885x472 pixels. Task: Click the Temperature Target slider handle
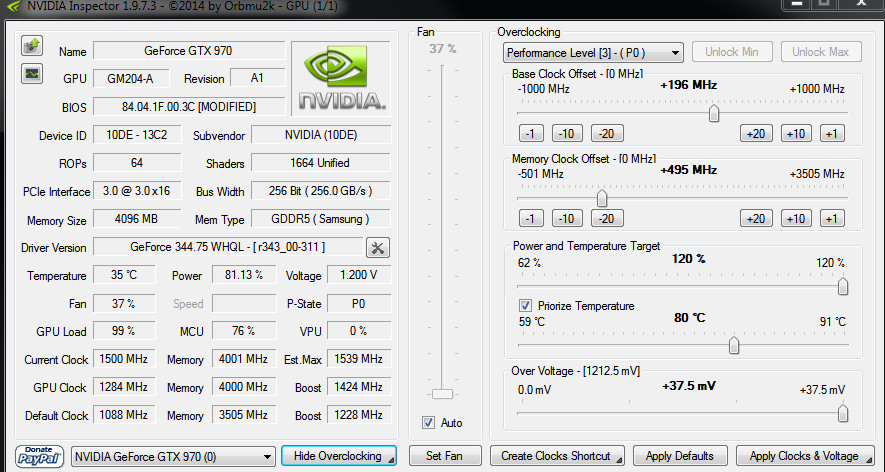click(734, 345)
